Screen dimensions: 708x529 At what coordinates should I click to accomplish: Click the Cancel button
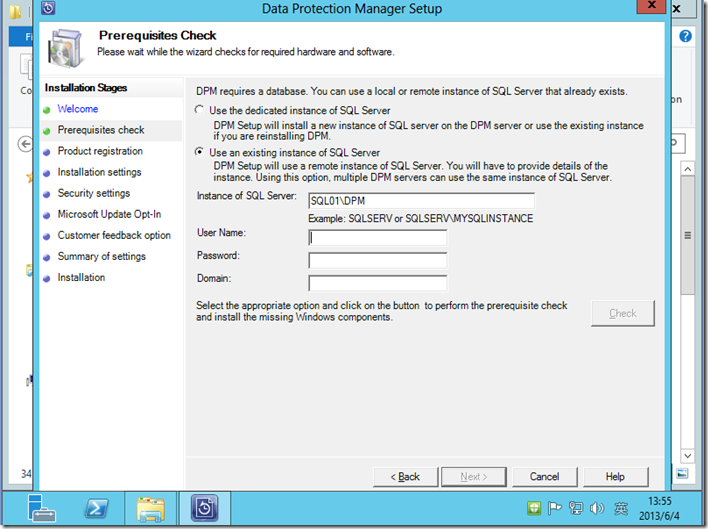click(545, 477)
